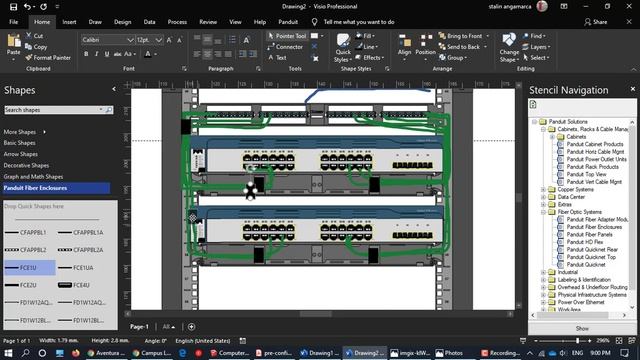
Task: Switch to the Insert ribbon tab
Action: pos(69,22)
